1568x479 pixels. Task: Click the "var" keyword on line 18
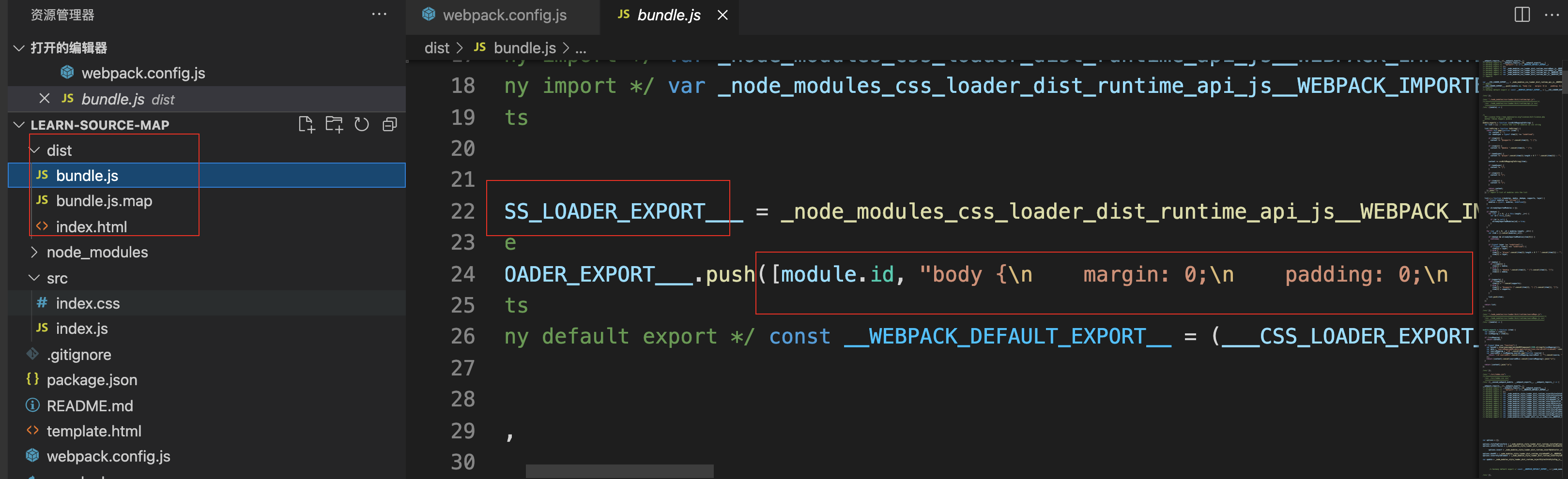pos(686,86)
